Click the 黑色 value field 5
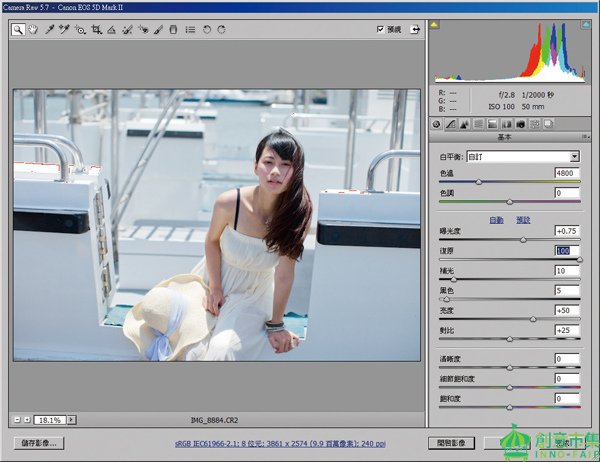This screenshot has width=600, height=462. coord(567,291)
